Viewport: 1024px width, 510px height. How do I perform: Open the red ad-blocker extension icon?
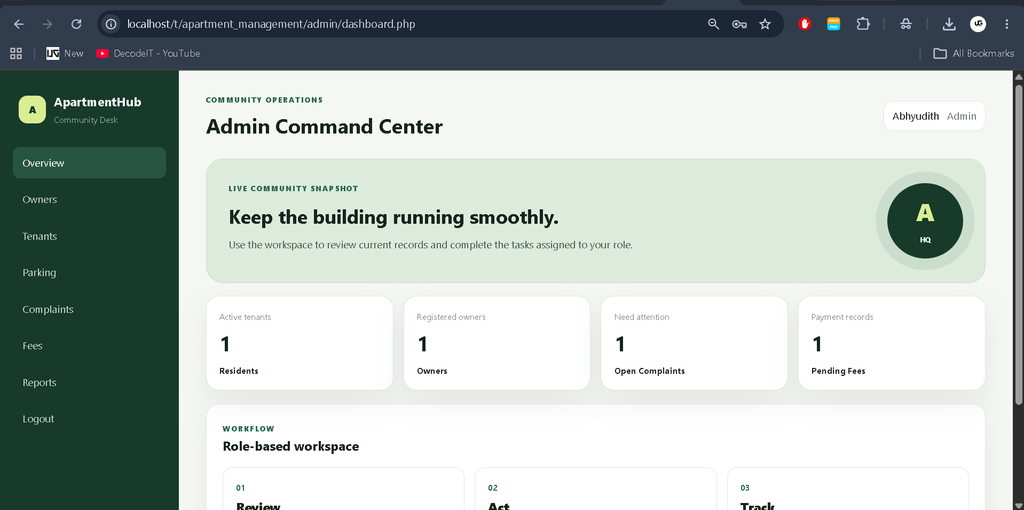pos(805,24)
